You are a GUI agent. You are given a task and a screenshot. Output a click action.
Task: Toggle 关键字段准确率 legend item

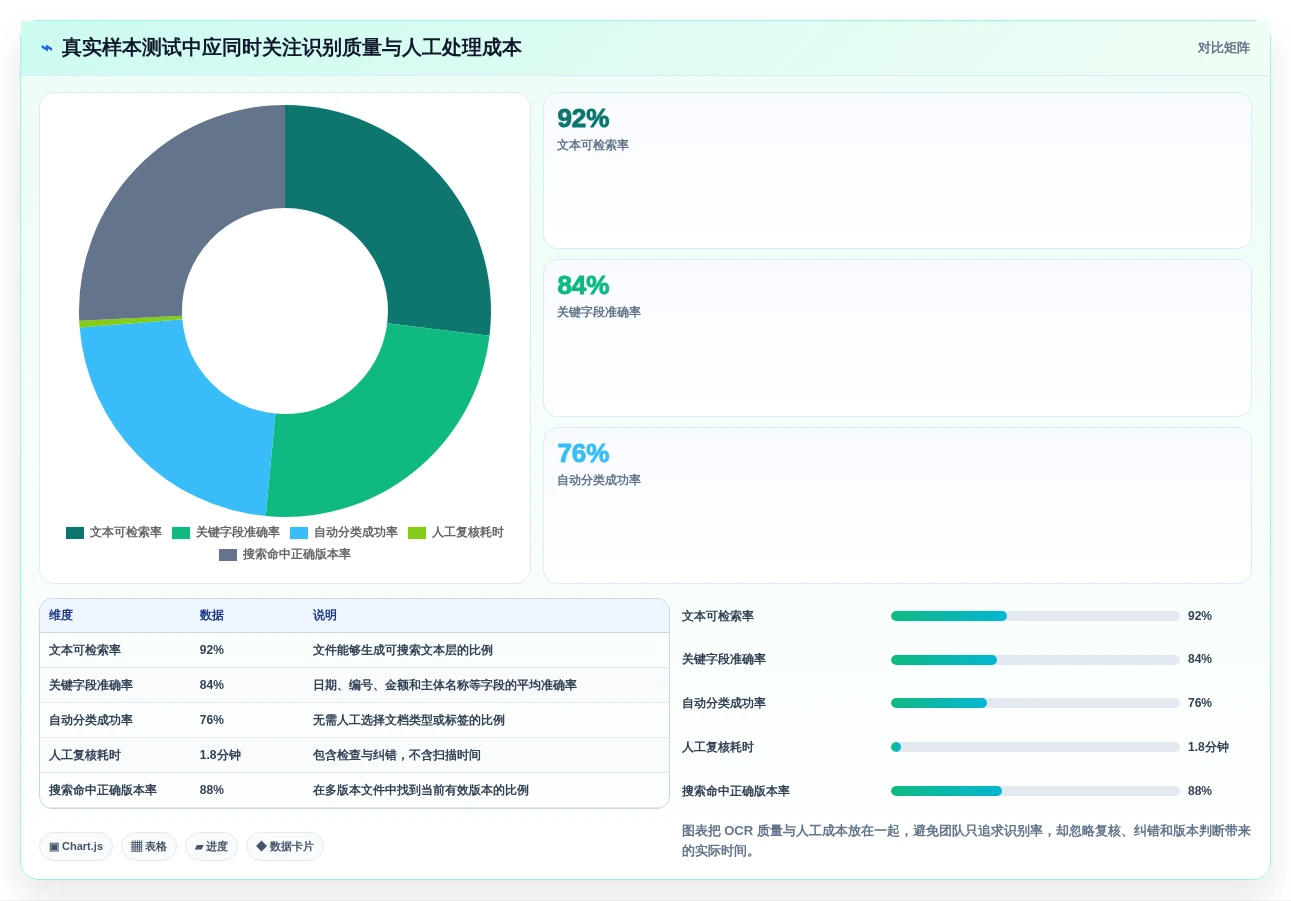click(x=226, y=533)
